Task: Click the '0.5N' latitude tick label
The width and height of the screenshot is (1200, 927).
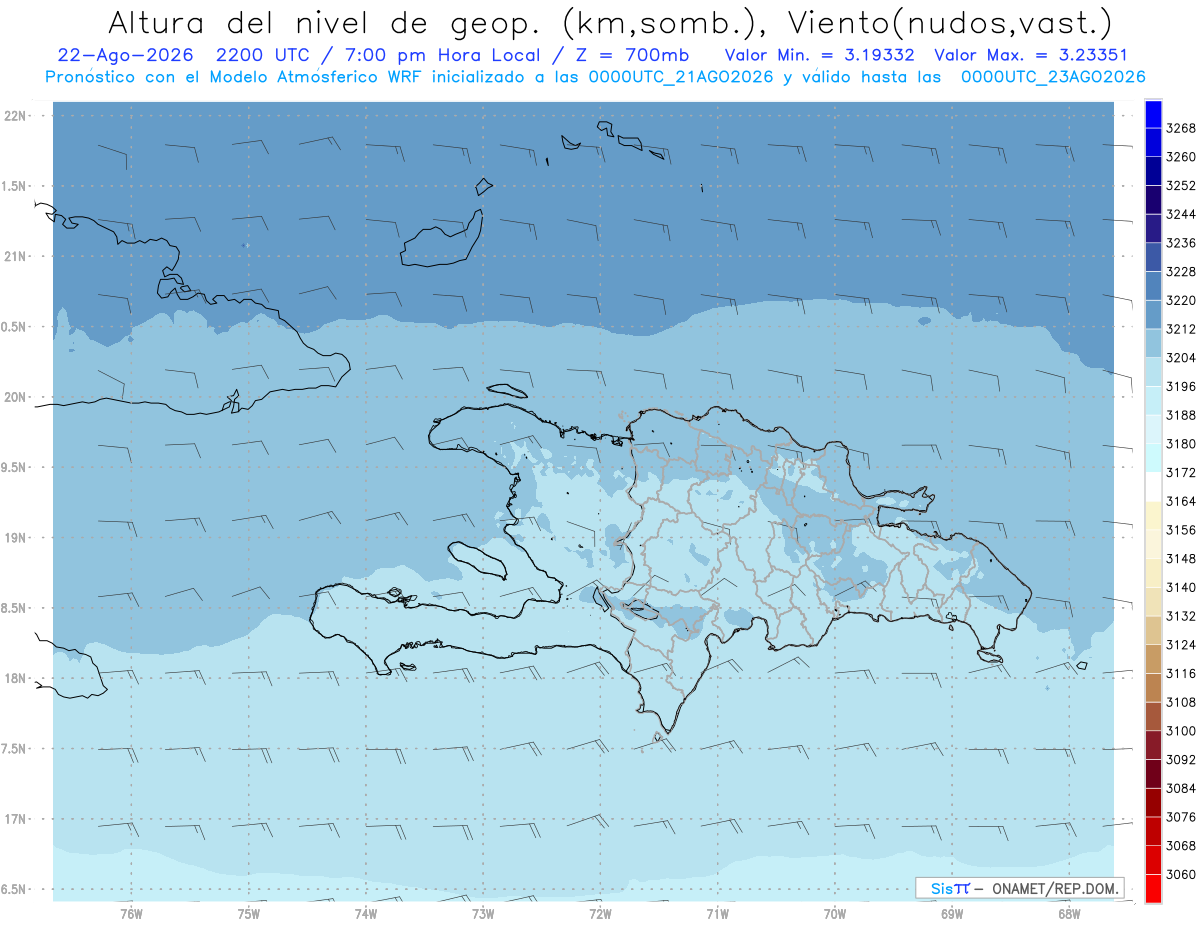Action: coord(15,327)
